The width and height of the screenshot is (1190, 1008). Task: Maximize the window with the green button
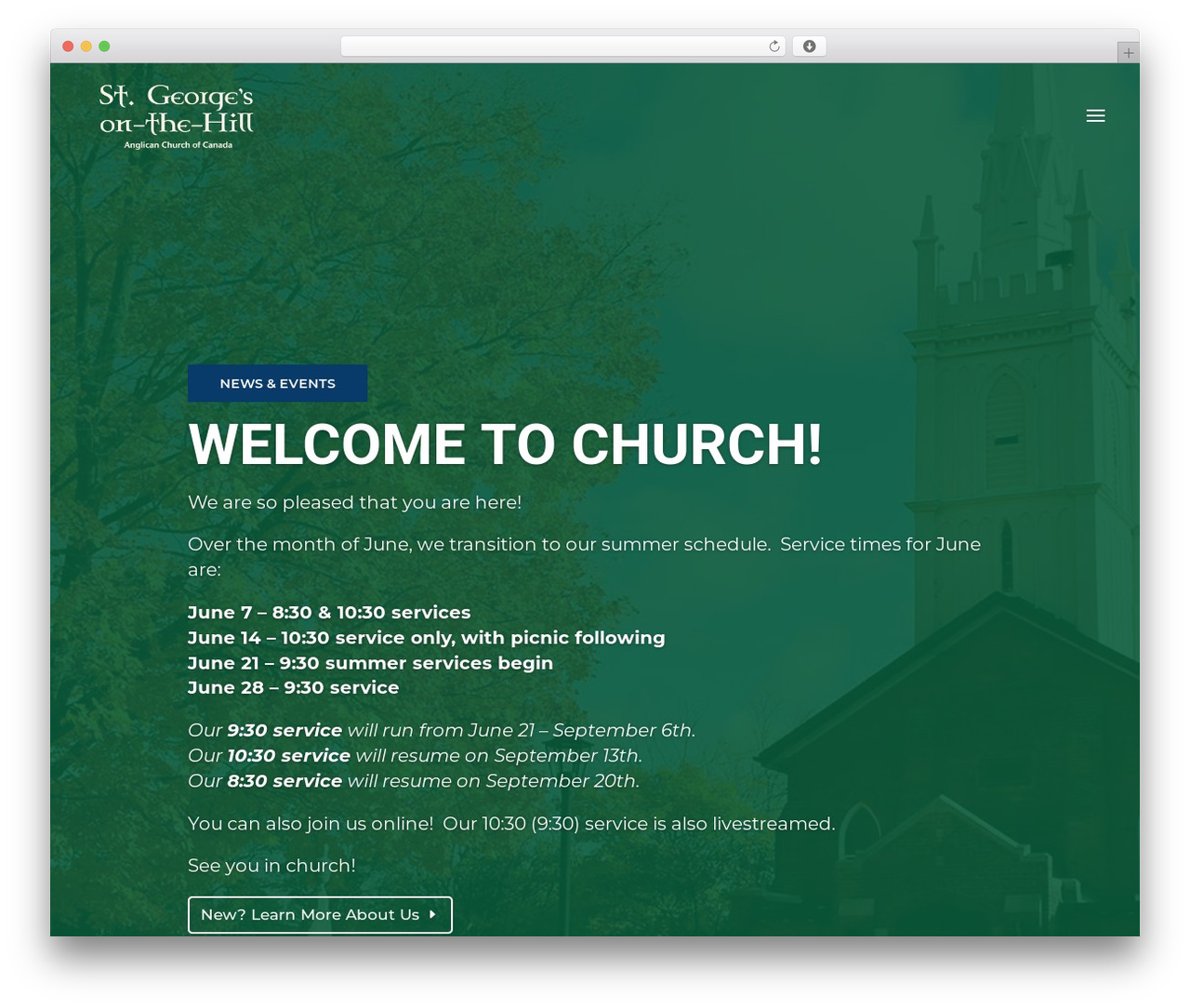coord(104,46)
